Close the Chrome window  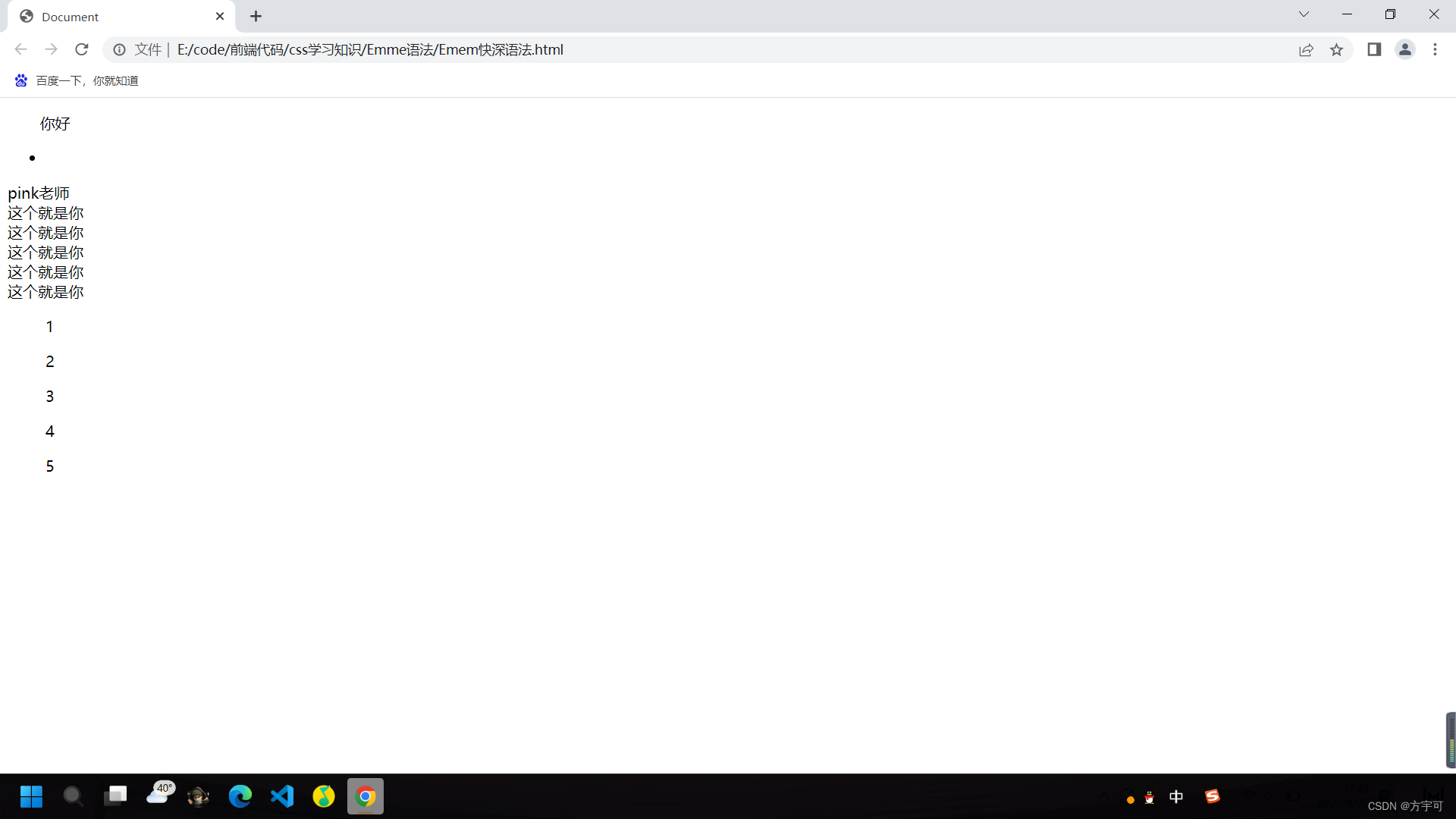(x=1434, y=14)
